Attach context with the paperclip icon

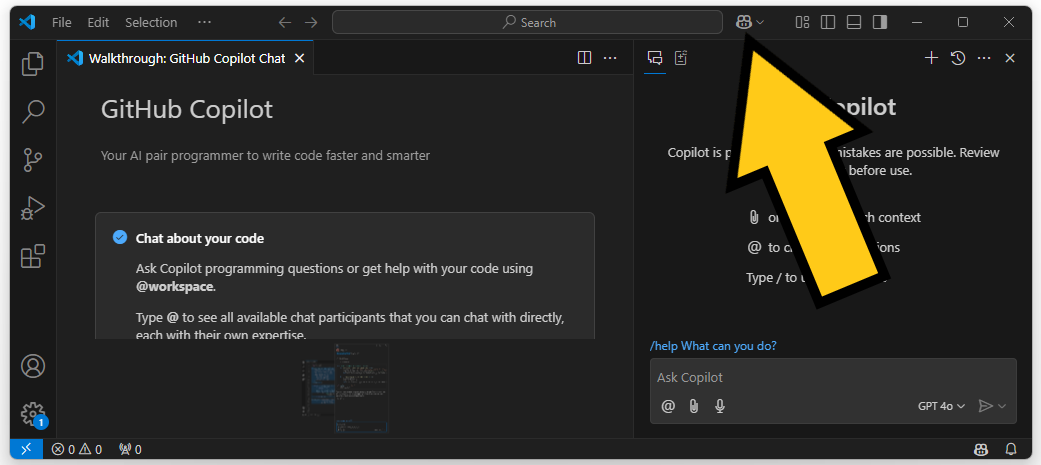click(x=693, y=406)
